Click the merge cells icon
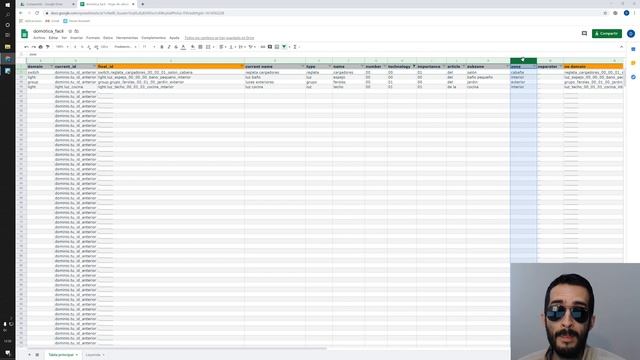640x360 pixels. tap(208, 47)
